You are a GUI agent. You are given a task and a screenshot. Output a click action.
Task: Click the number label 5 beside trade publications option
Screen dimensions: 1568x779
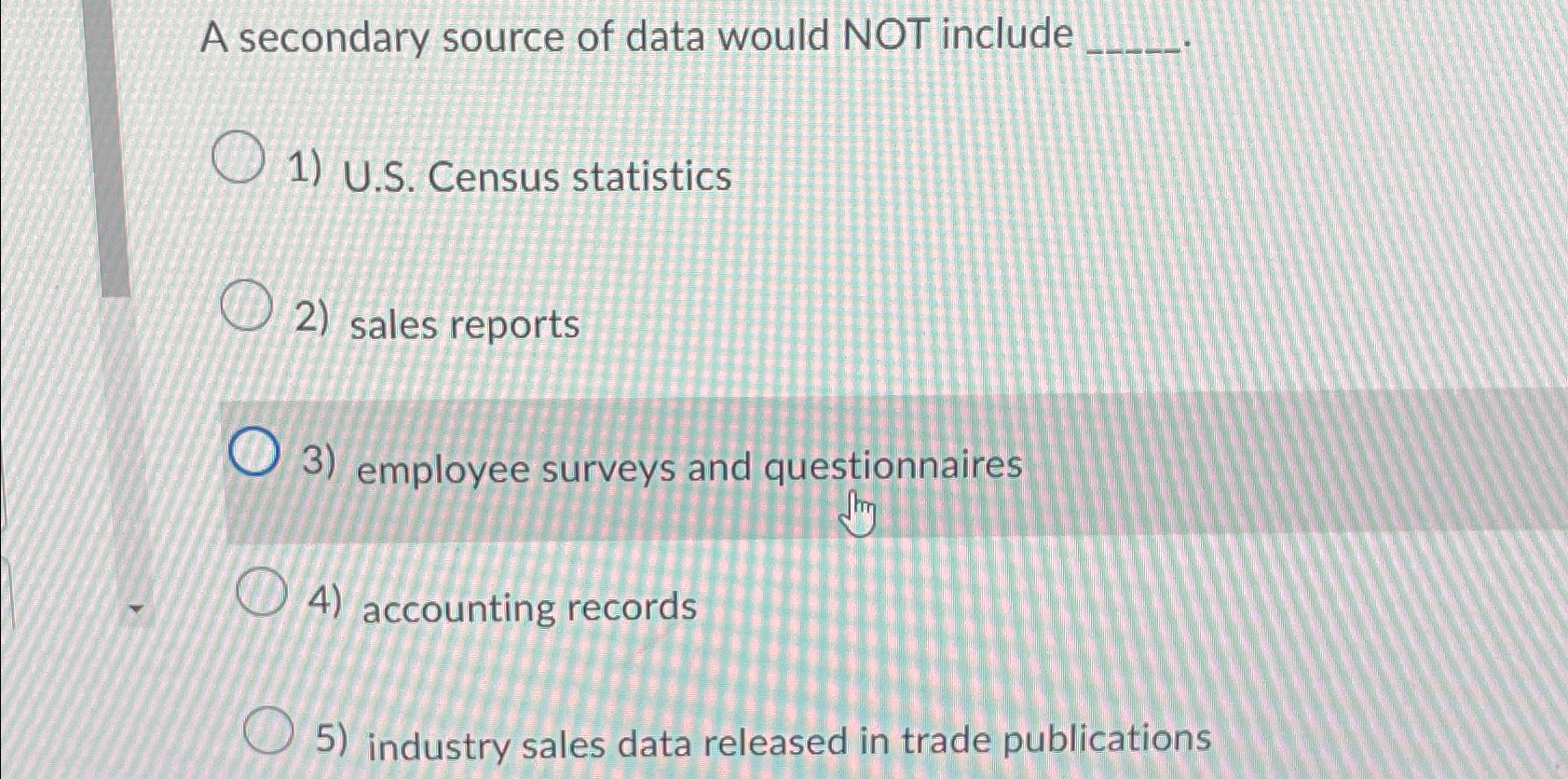tap(333, 737)
